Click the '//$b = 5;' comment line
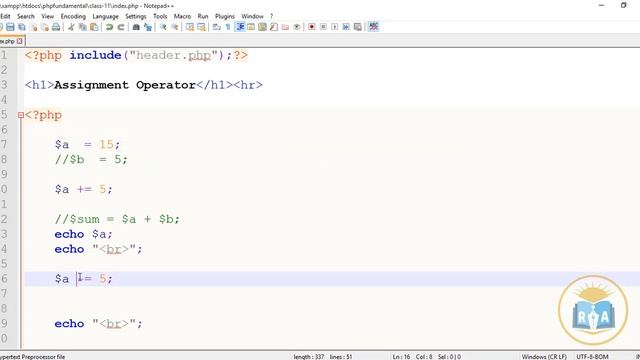 point(91,159)
